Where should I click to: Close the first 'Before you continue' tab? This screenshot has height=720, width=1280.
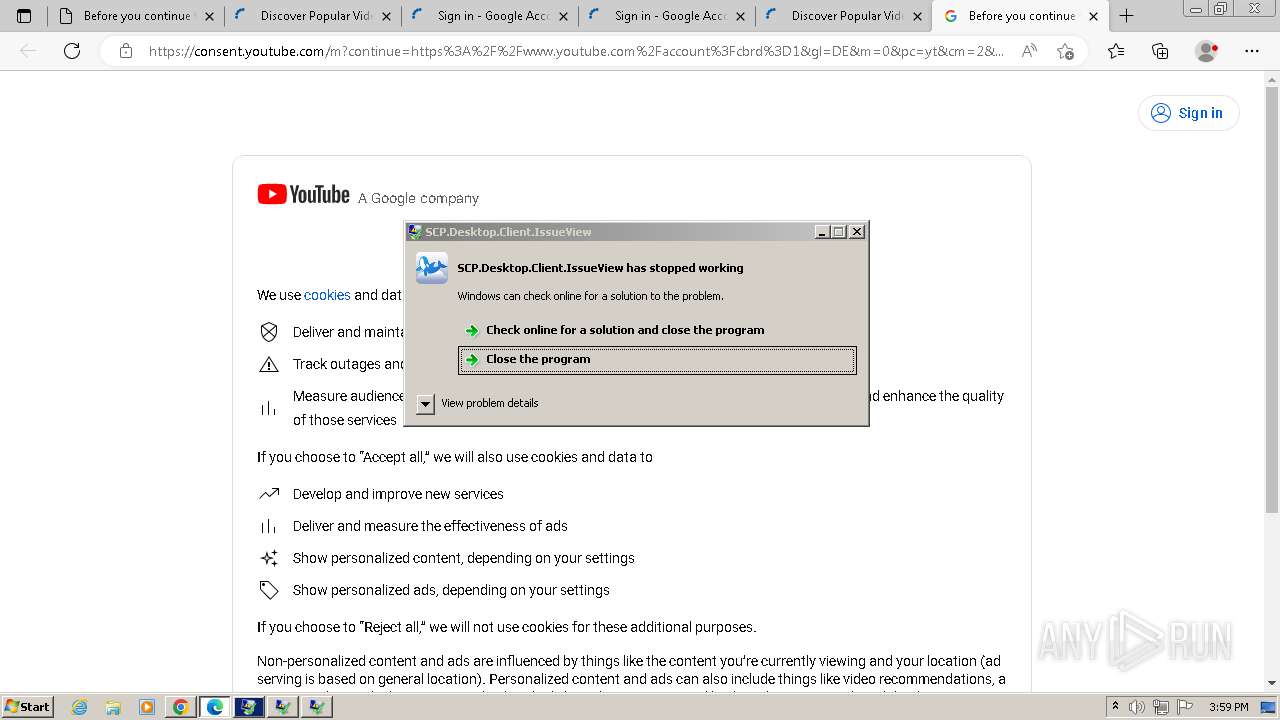pyautogui.click(x=209, y=16)
